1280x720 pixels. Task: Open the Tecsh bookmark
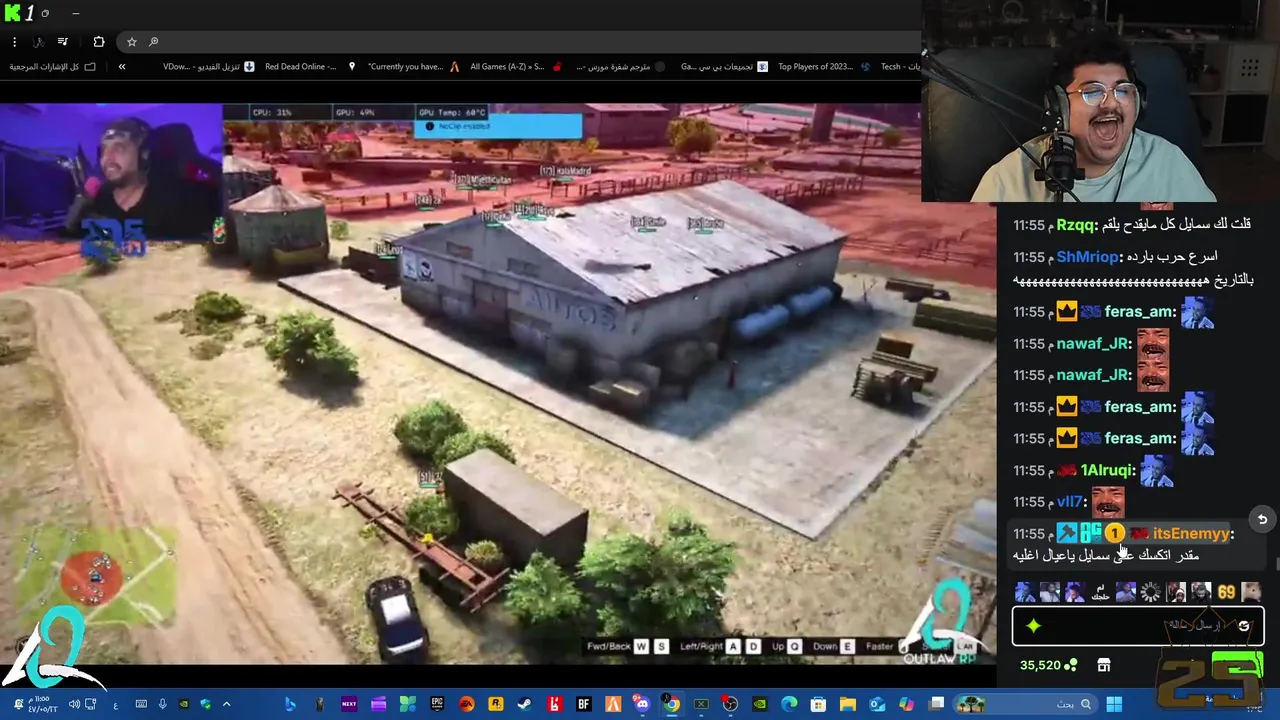click(900, 67)
